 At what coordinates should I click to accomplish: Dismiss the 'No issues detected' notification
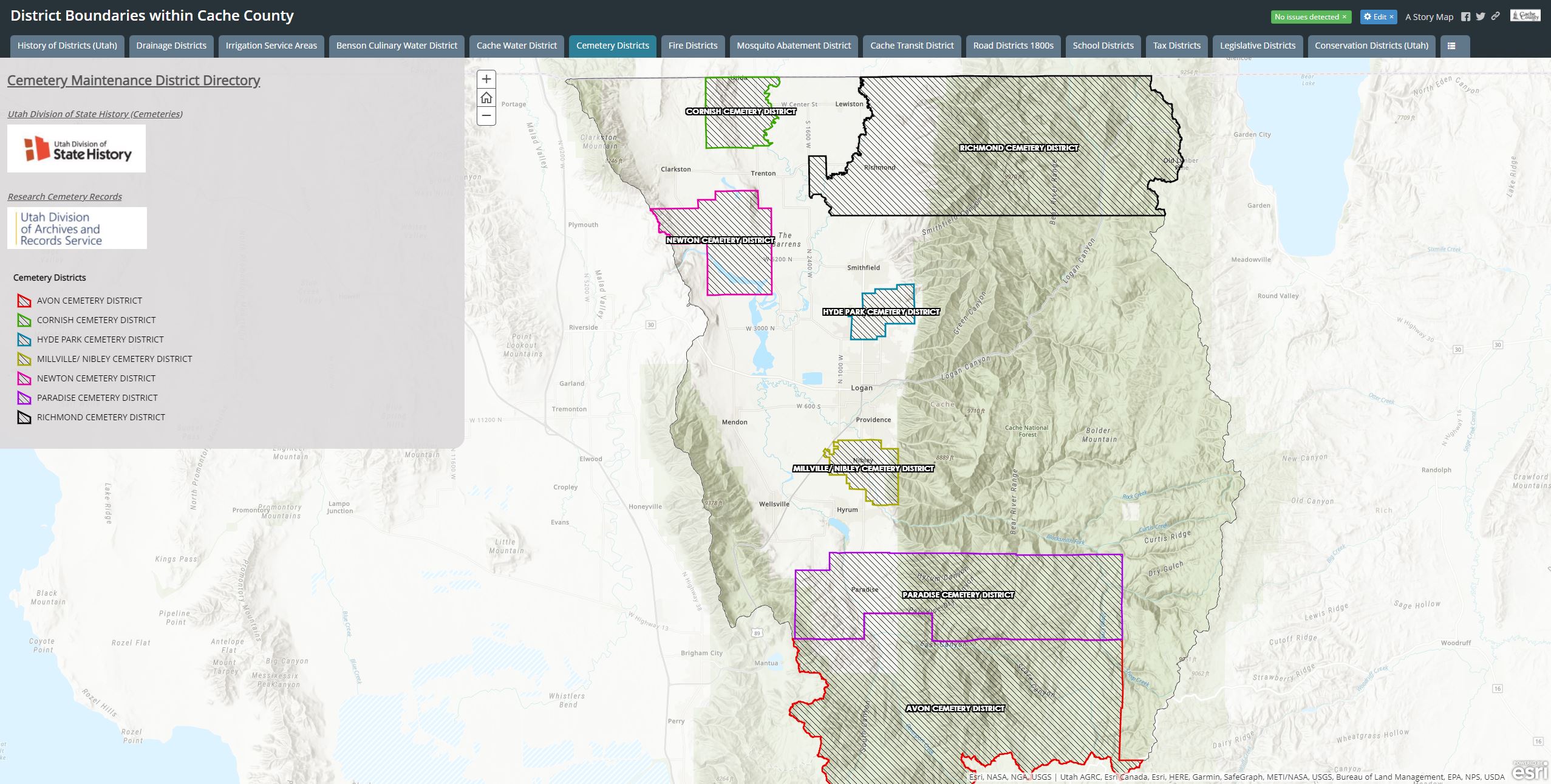(1345, 16)
